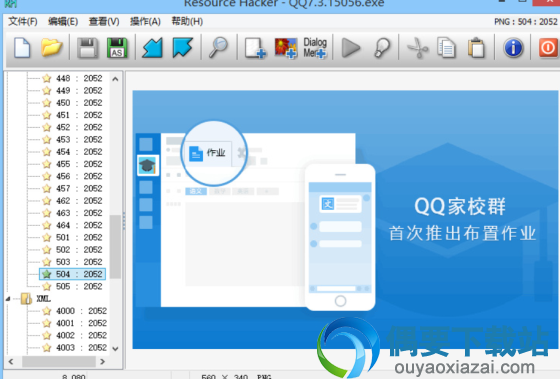Image resolution: width=560 pixels, height=379 pixels.
Task: Open the 操作(A) menu
Action: pos(145,21)
